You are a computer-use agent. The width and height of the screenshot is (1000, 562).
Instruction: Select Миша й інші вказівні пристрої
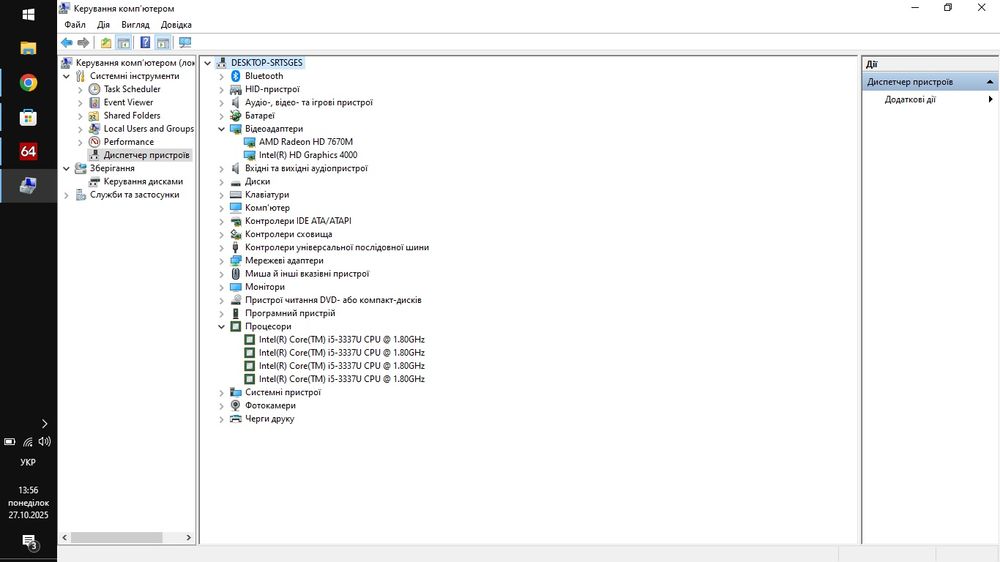click(x=307, y=274)
